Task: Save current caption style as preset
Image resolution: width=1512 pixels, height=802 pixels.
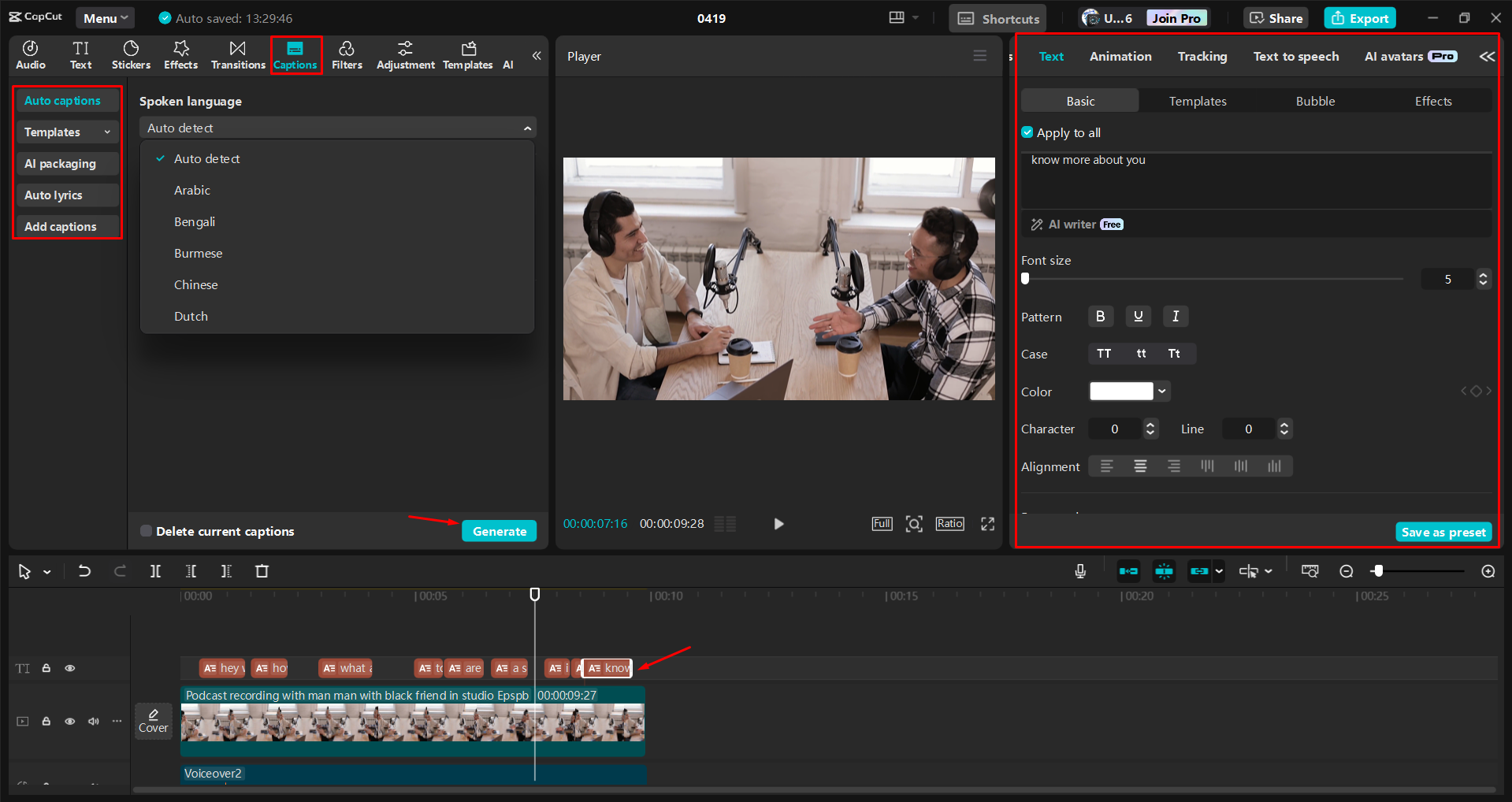Action: [x=1443, y=532]
